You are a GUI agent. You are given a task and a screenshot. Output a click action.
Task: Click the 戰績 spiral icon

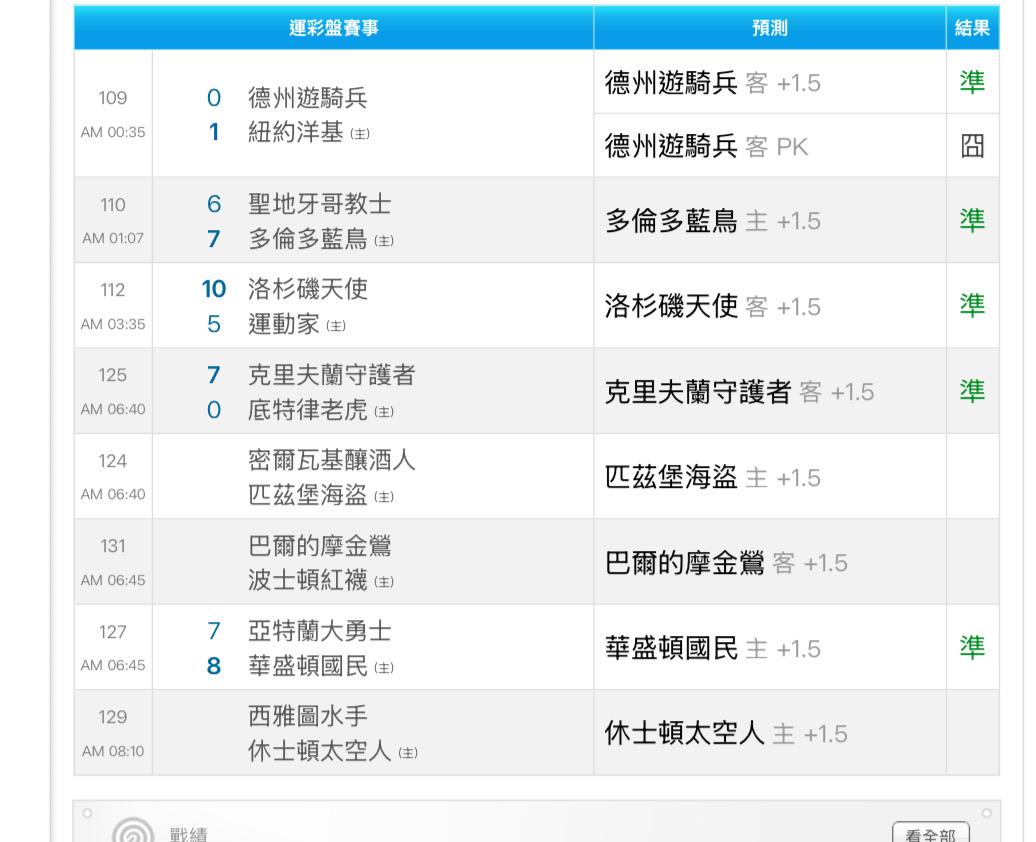tap(133, 832)
